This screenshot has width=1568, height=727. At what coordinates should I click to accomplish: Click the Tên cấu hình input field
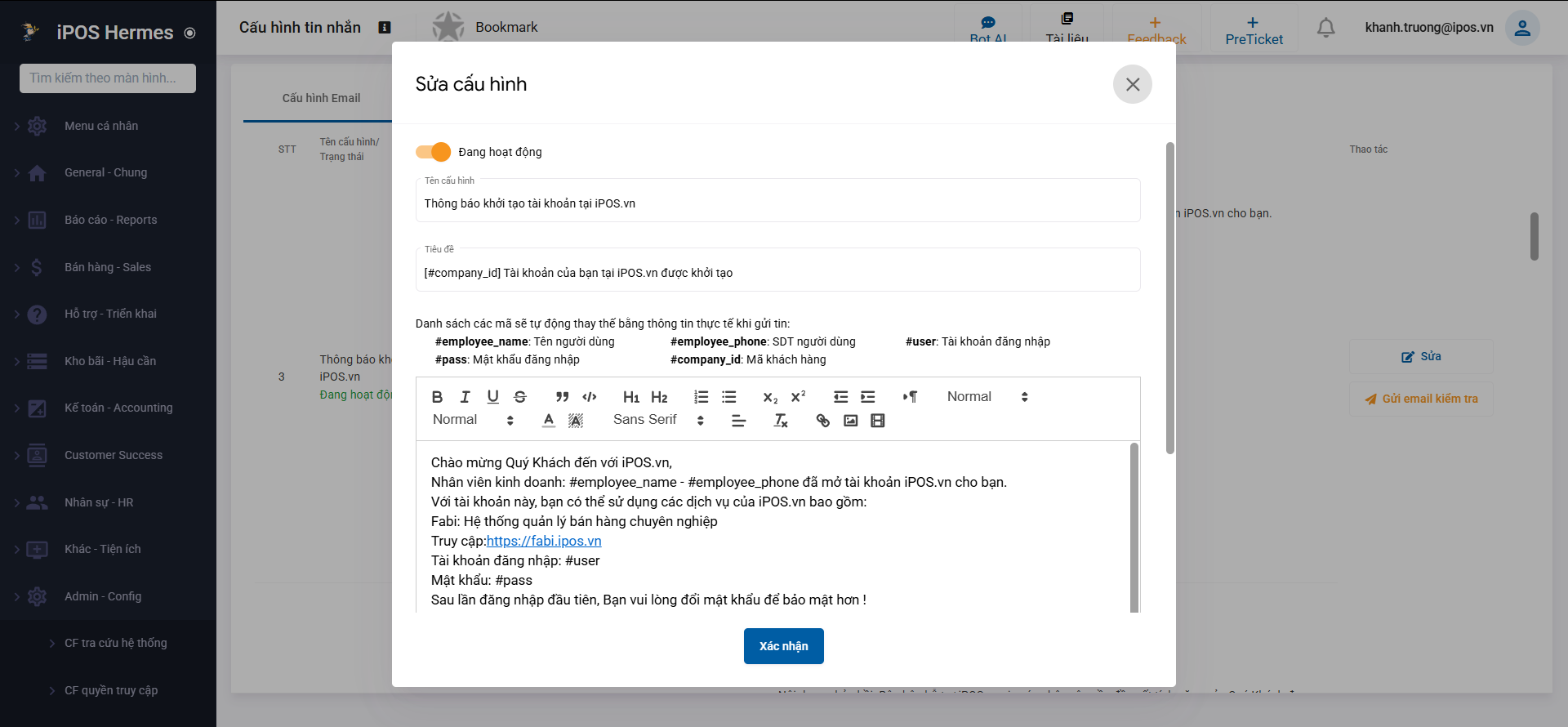(778, 201)
